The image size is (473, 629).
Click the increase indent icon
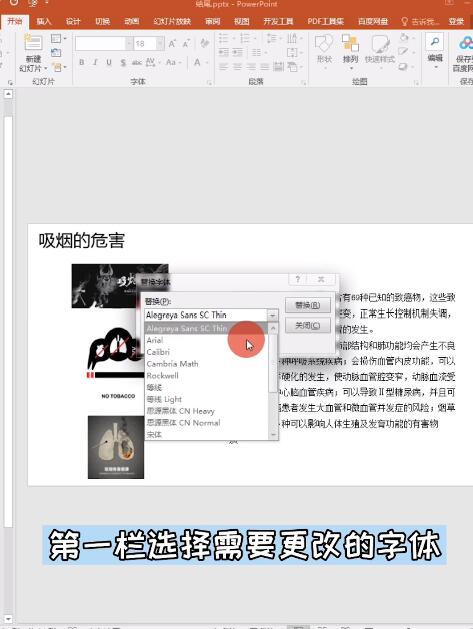[238, 53]
